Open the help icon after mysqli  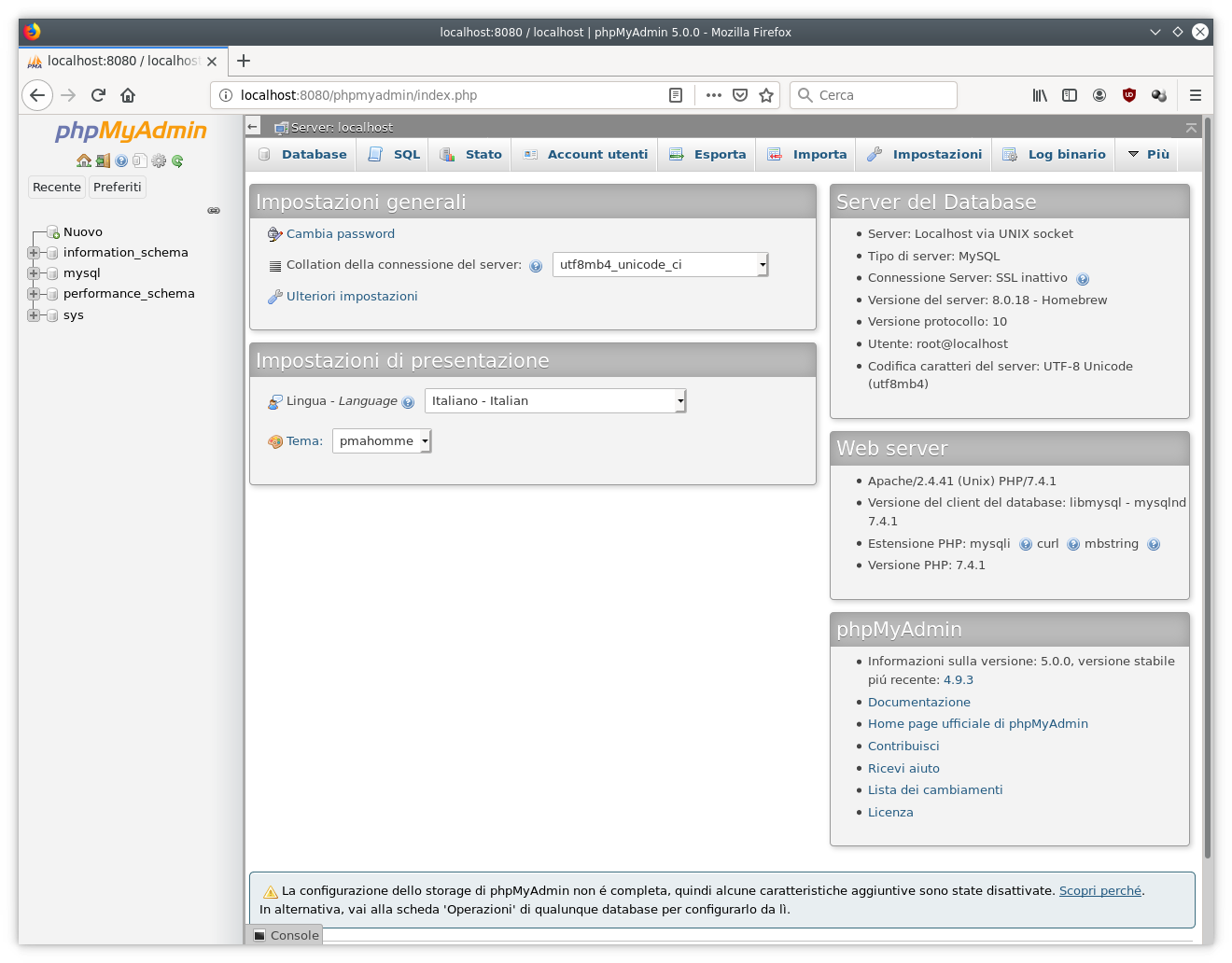coord(1026,545)
